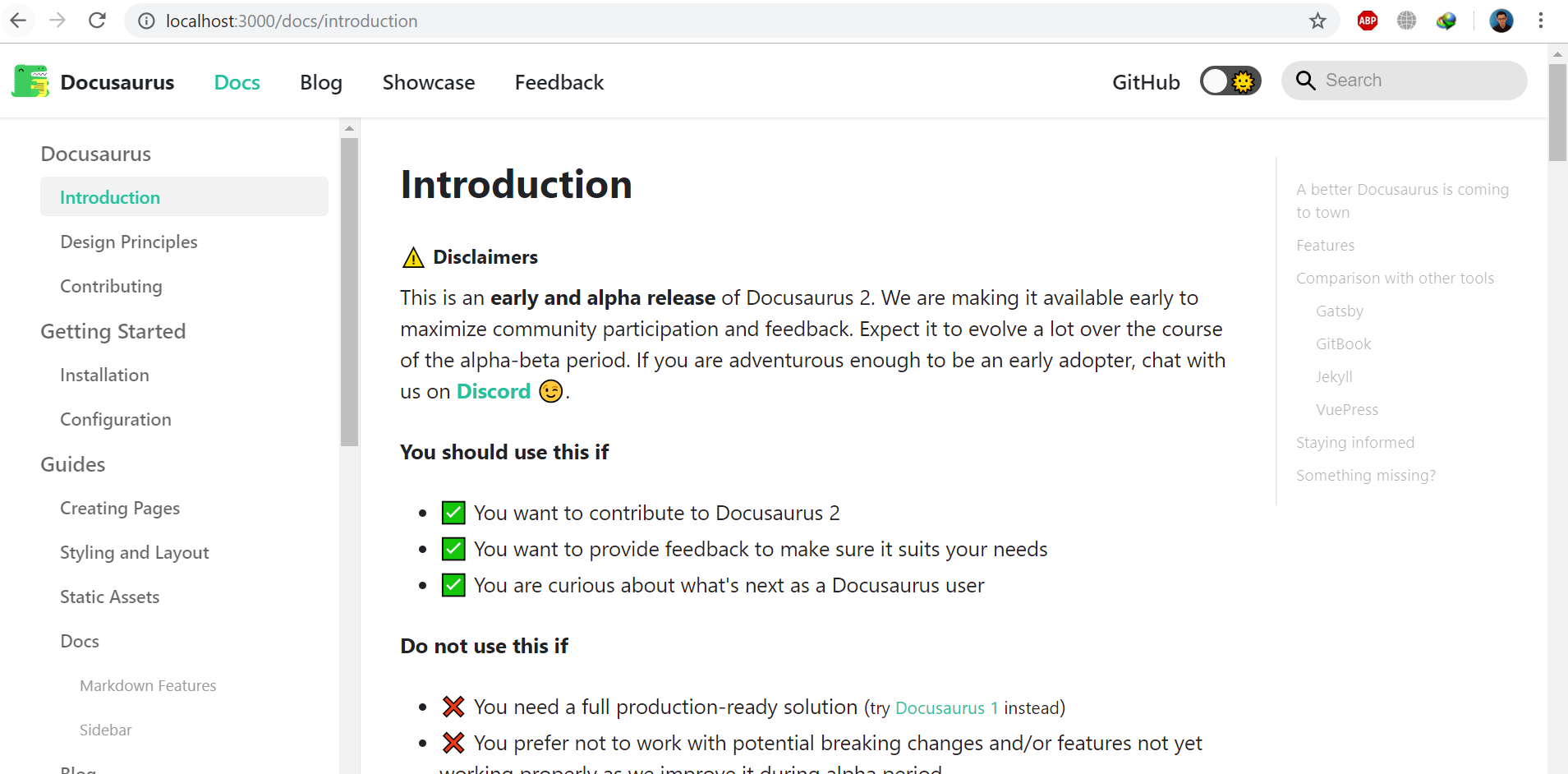Jump to Staying informed section
The height and width of the screenshot is (774, 1568).
coord(1355,442)
